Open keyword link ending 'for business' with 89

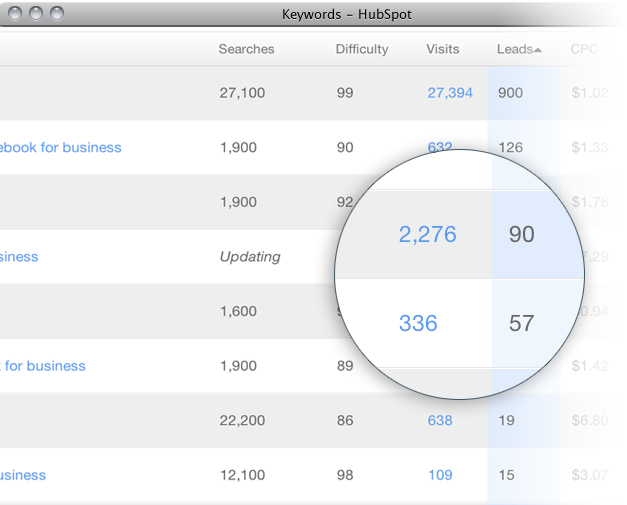[x=43, y=366]
